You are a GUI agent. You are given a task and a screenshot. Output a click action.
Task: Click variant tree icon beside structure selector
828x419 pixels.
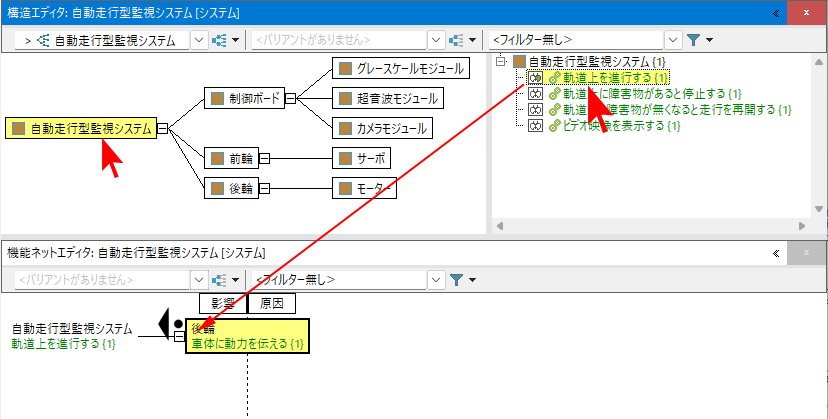click(x=222, y=40)
